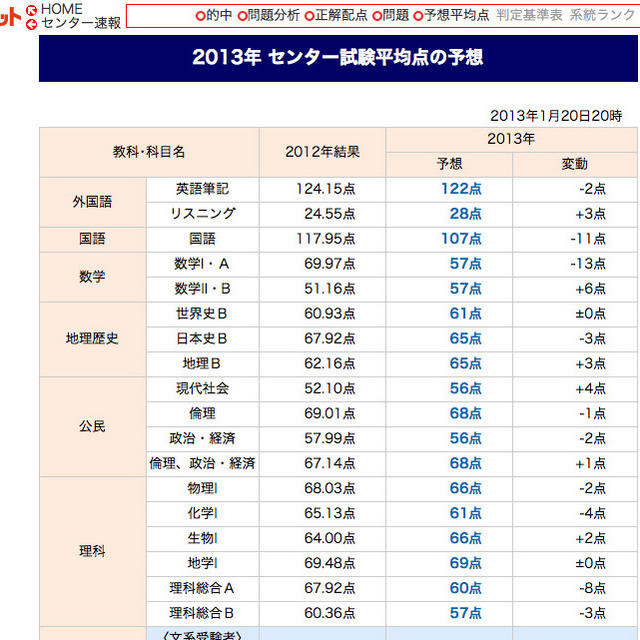Click the 物理I subject cell
Screen dimensions: 640x640
click(x=202, y=489)
